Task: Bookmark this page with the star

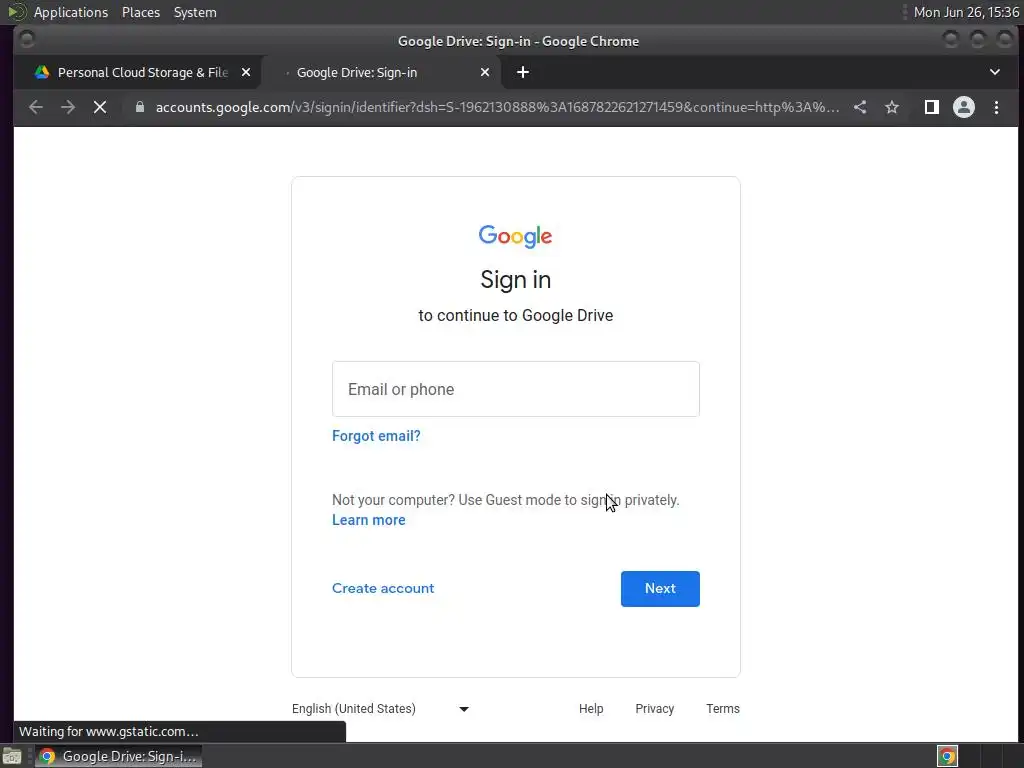Action: tap(892, 107)
